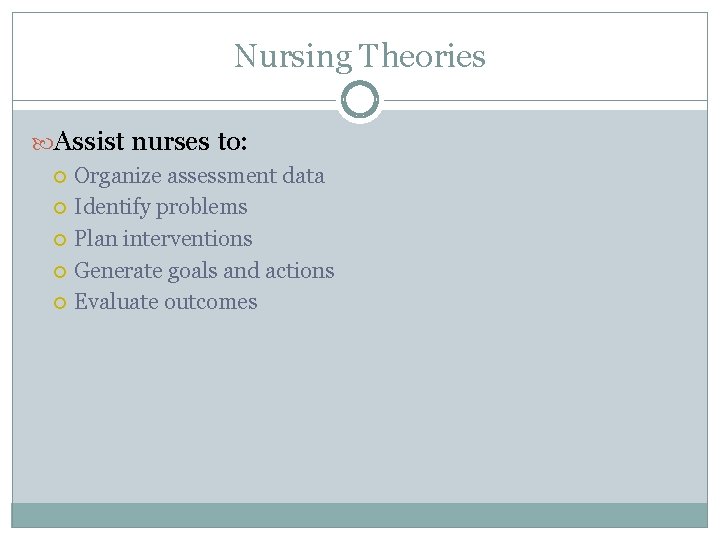
Task: Select the Plan interventions line
Action: click(x=163, y=239)
